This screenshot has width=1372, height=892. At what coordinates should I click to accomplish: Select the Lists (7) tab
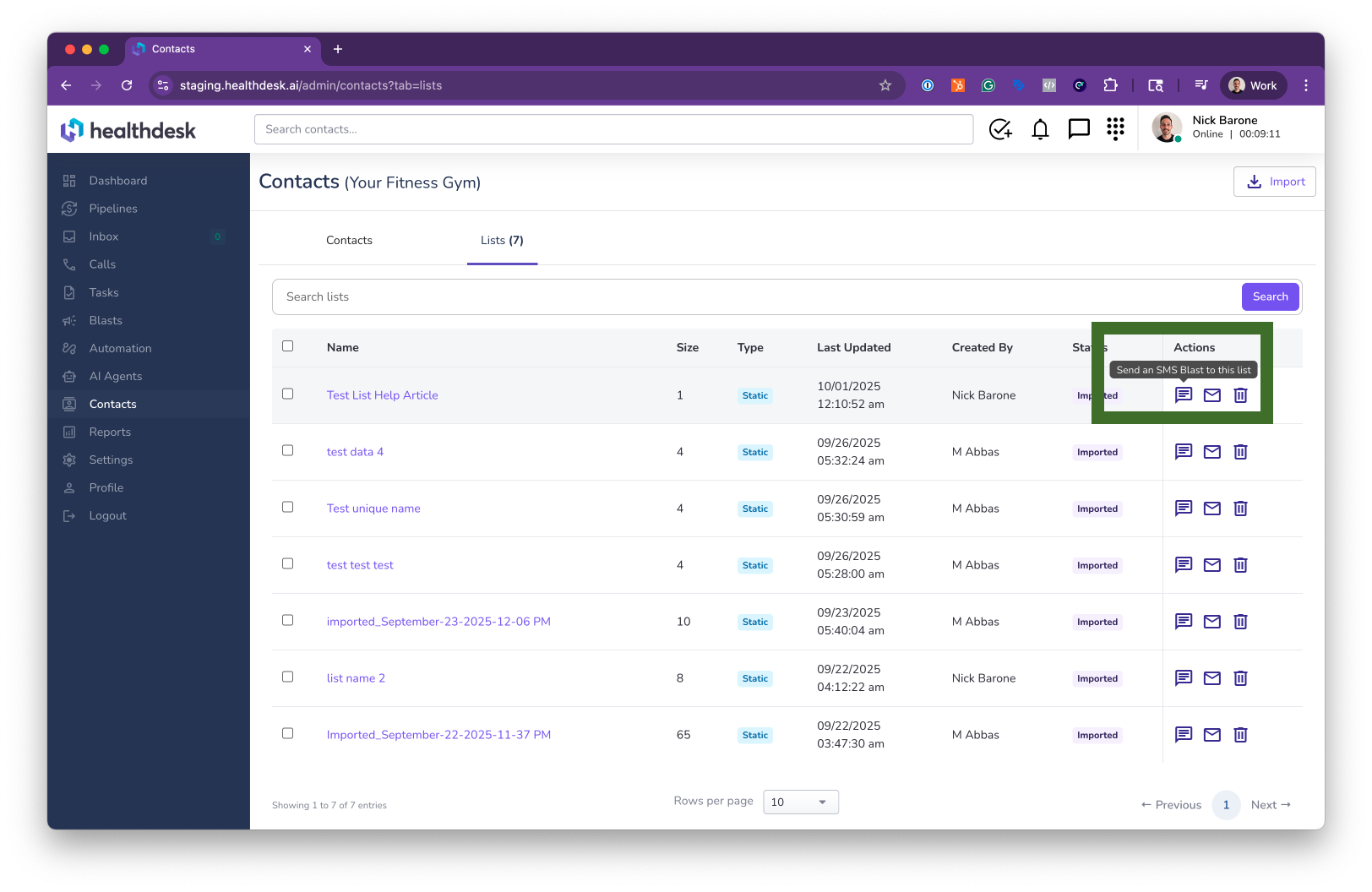[502, 241]
